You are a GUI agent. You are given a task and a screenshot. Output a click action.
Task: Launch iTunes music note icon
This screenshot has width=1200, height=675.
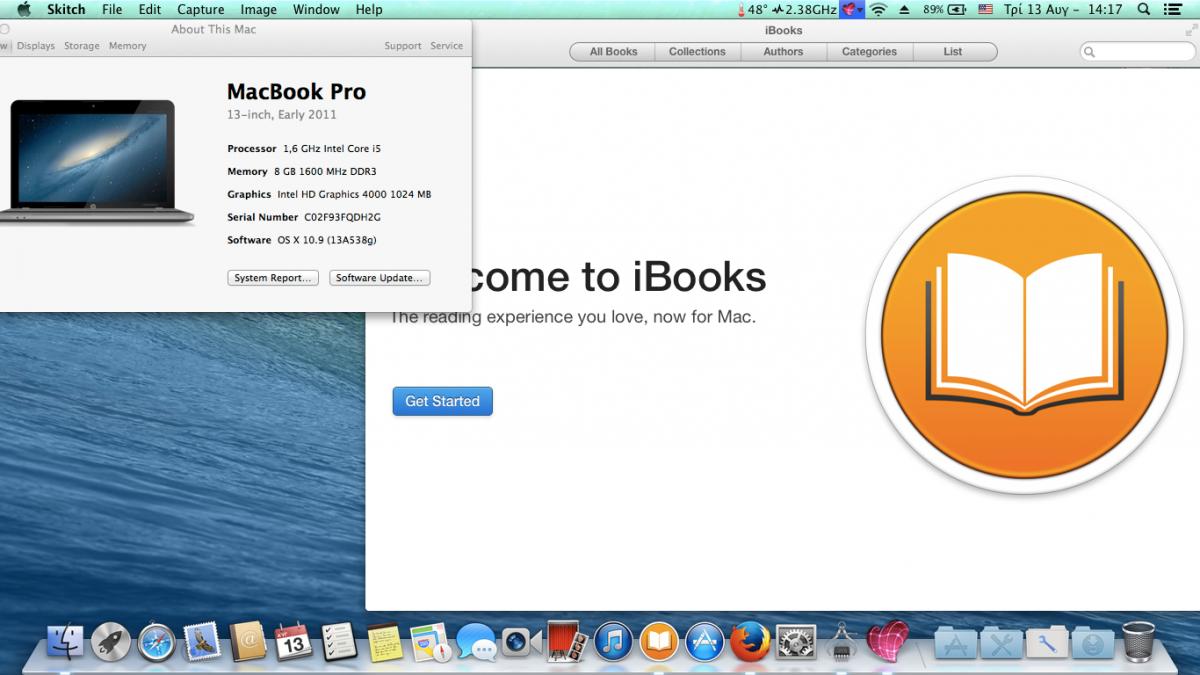click(613, 642)
